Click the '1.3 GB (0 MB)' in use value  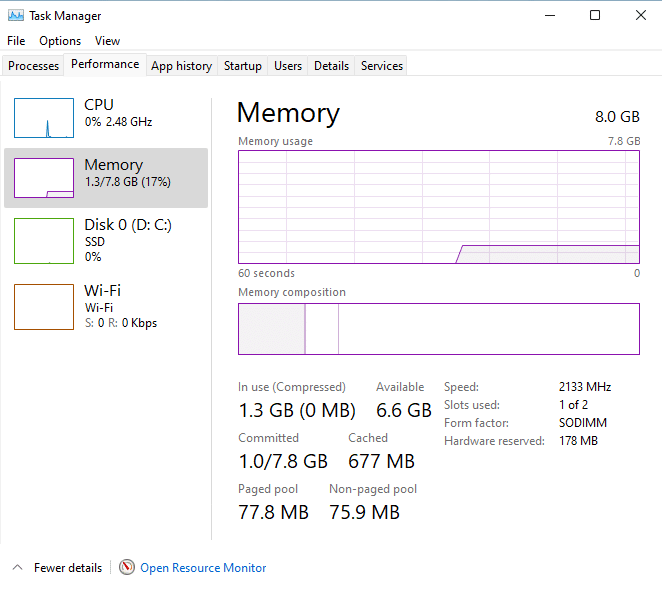point(297,410)
